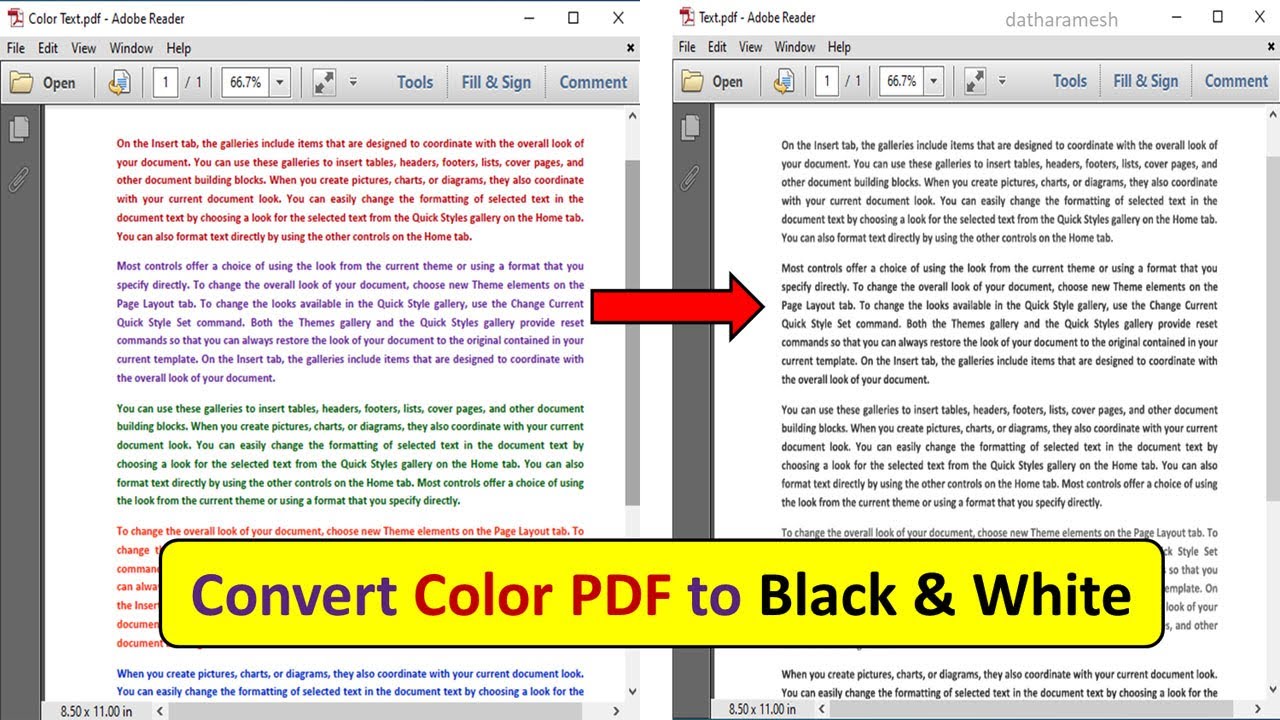Click scroll up arrow in Color Text.pdf
This screenshot has height=720, width=1280.
tap(632, 116)
